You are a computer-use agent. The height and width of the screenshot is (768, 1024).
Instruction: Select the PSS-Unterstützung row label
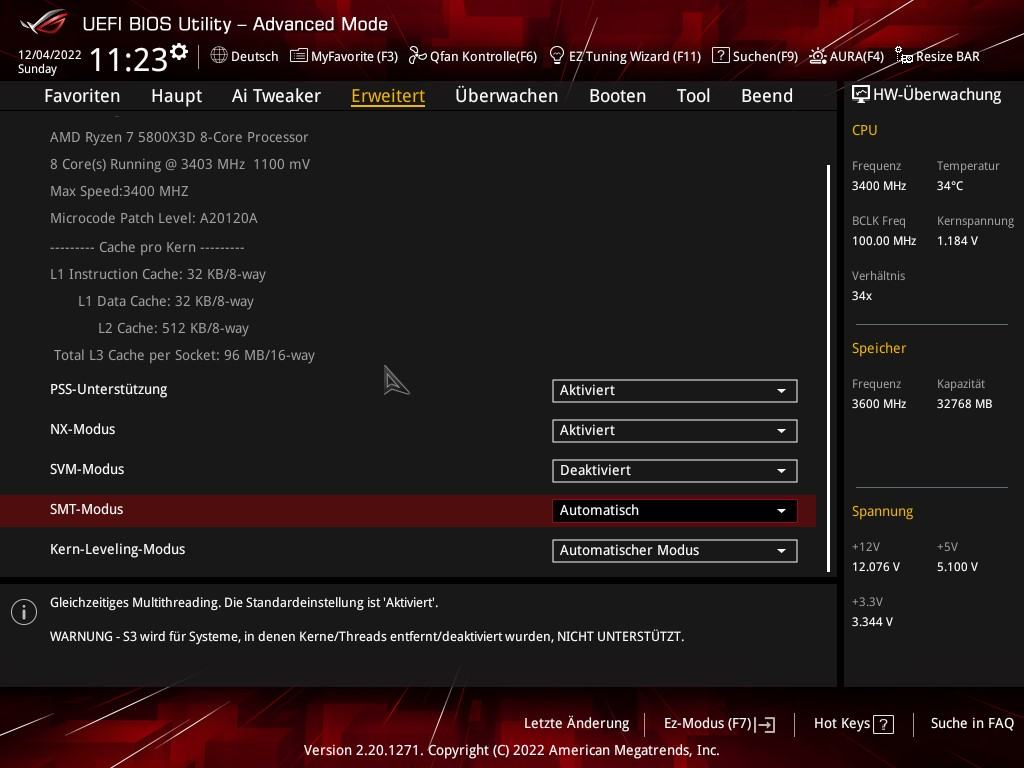pos(108,390)
